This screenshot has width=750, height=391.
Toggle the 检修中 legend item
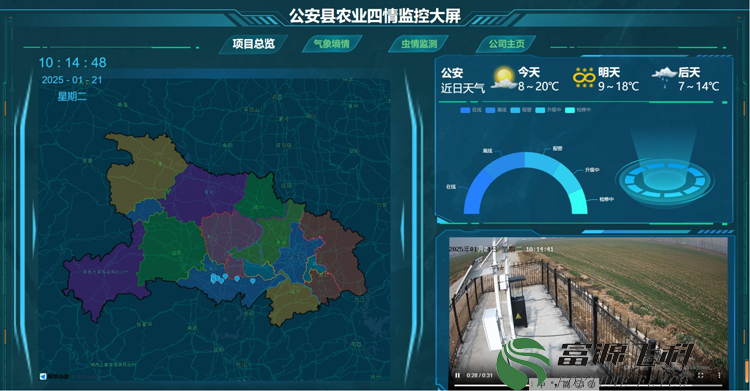click(578, 110)
